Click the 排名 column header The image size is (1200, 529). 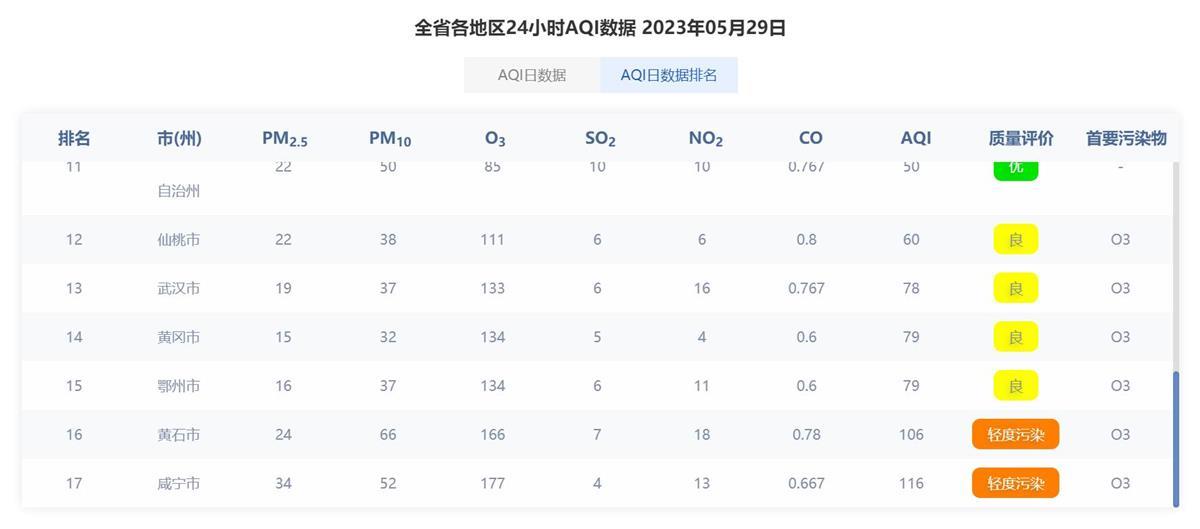click(x=74, y=138)
